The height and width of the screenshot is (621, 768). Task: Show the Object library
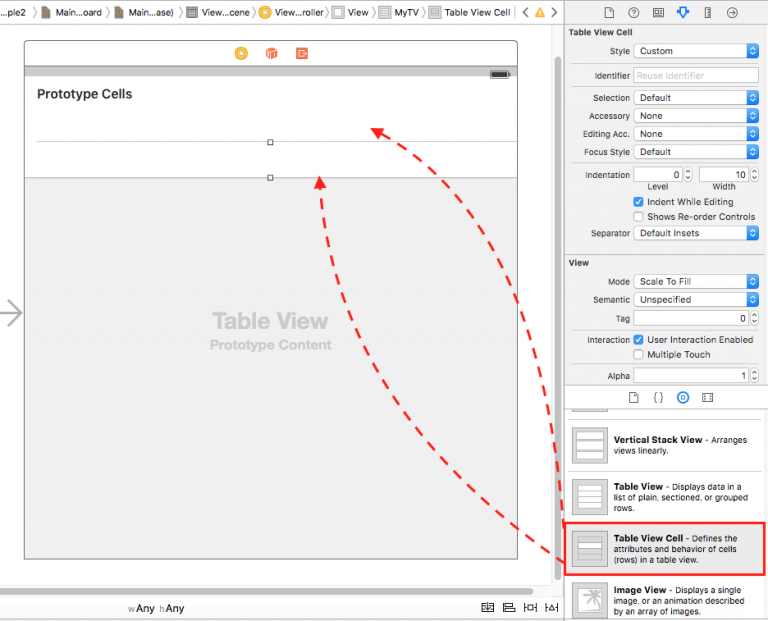[x=682, y=397]
